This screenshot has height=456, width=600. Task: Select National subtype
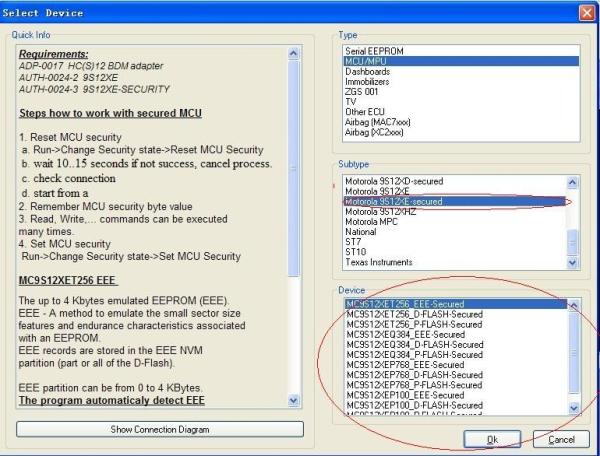(455, 232)
